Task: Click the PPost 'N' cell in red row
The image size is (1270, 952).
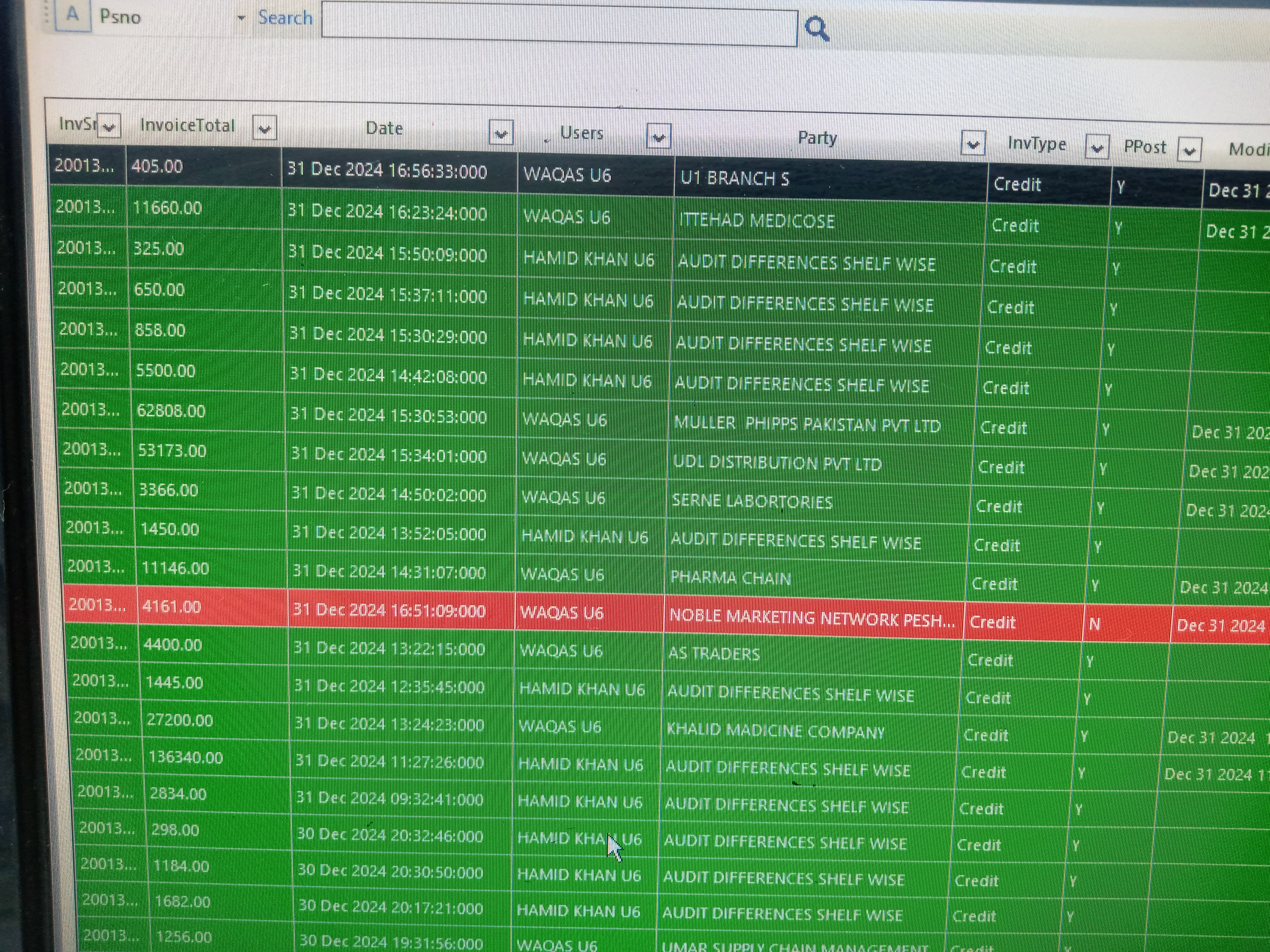Action: click(x=1094, y=624)
